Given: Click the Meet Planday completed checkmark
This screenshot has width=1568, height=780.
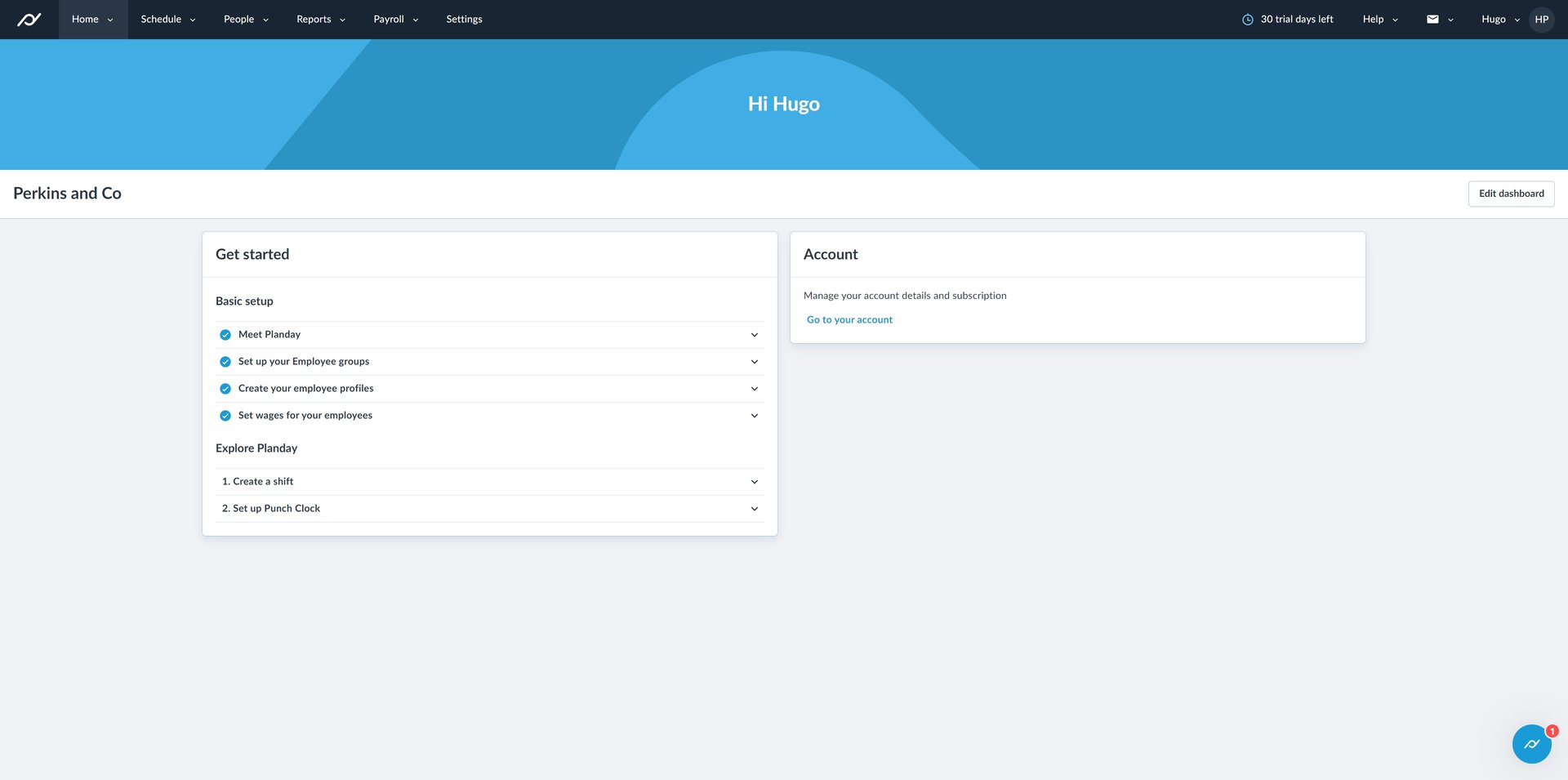Looking at the screenshot, I should (225, 335).
